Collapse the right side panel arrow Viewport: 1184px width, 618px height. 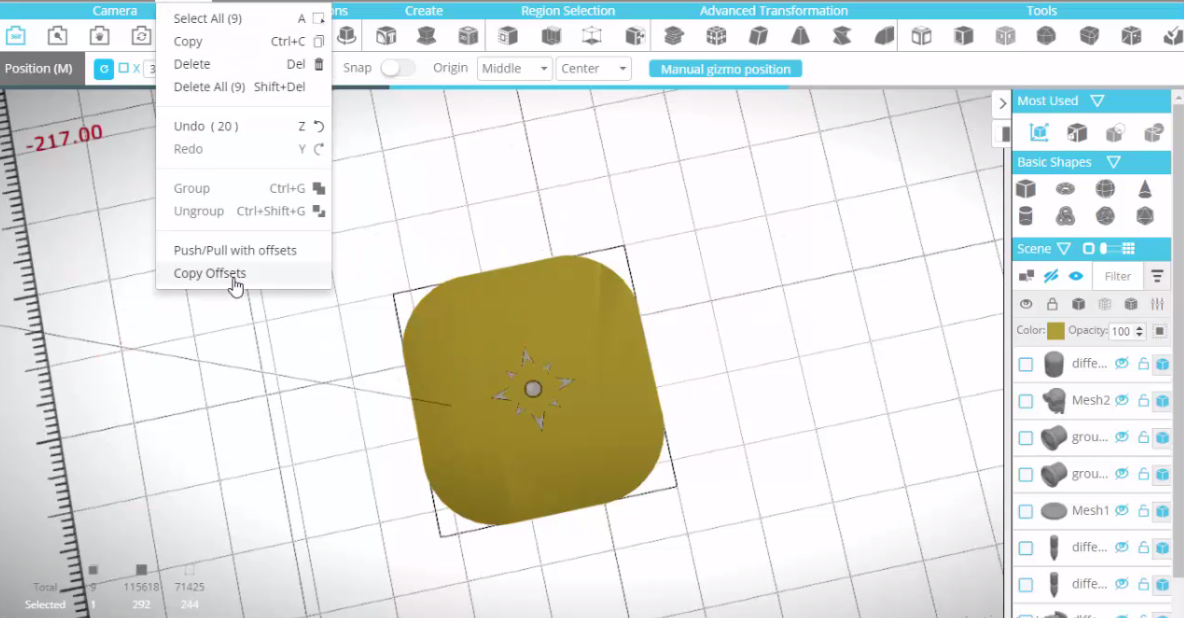pyautogui.click(x=1002, y=104)
